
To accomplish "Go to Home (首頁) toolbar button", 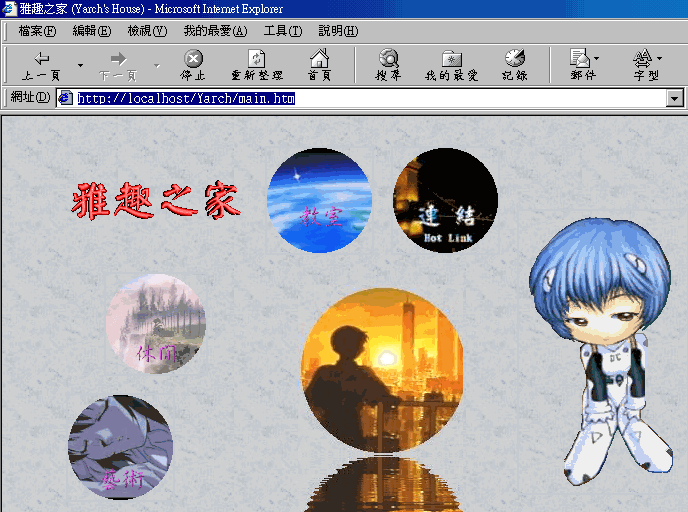I will 319,65.
